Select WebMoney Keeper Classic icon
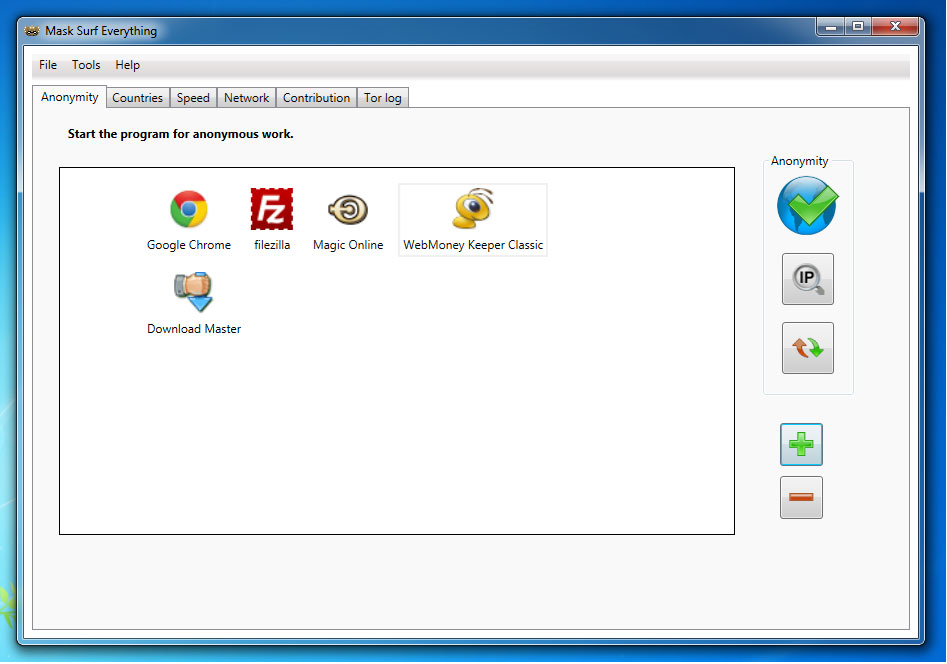This screenshot has width=947, height=664. click(x=473, y=208)
